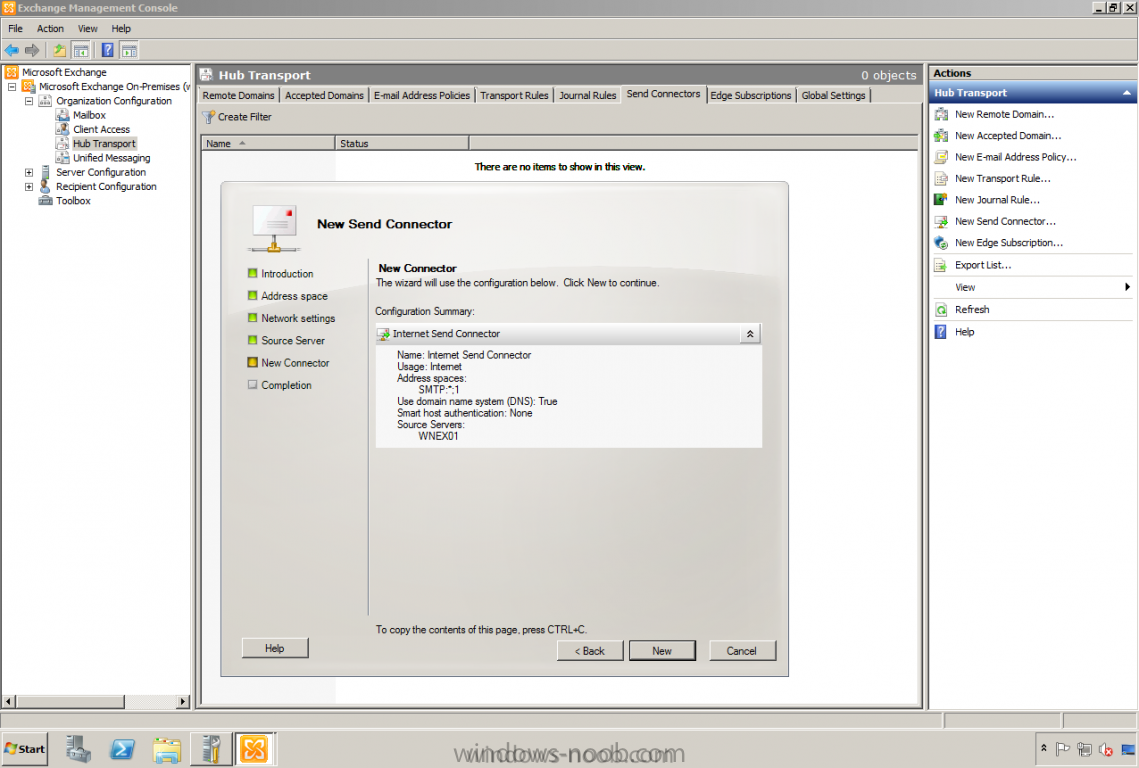Switch to the Remote Domains tab
Screen dimensions: 1139x768
(x=238, y=95)
